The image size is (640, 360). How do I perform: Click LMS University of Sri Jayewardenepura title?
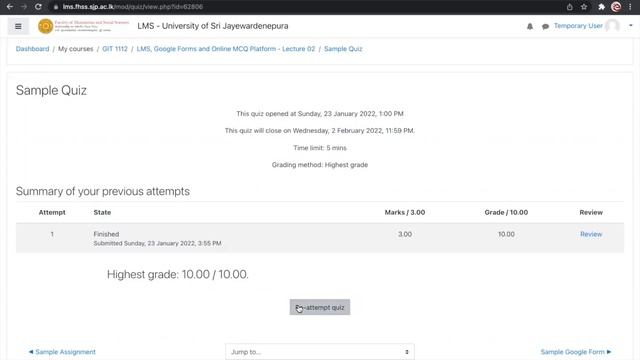[213, 26]
